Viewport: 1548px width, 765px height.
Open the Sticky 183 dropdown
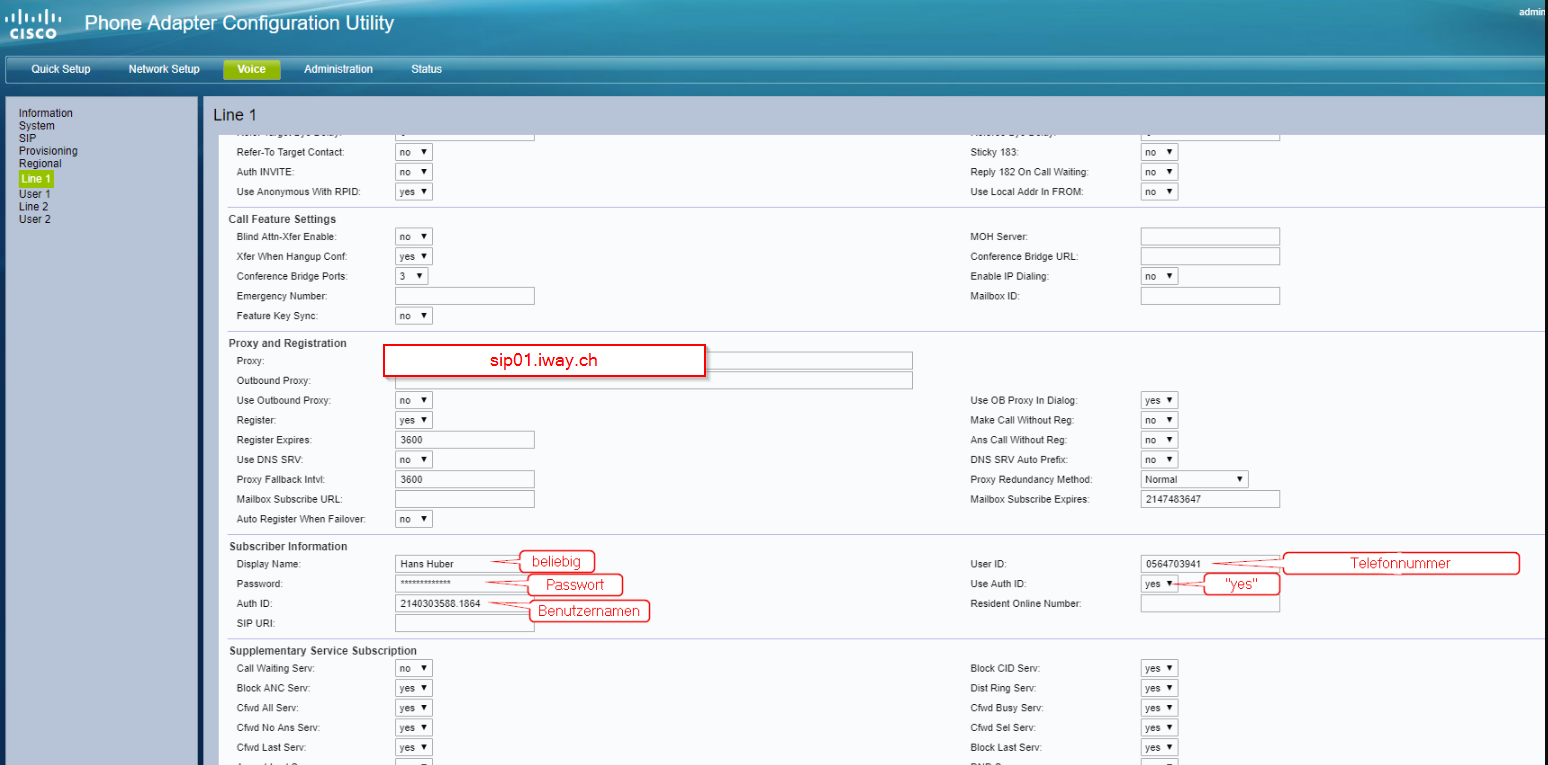1159,152
